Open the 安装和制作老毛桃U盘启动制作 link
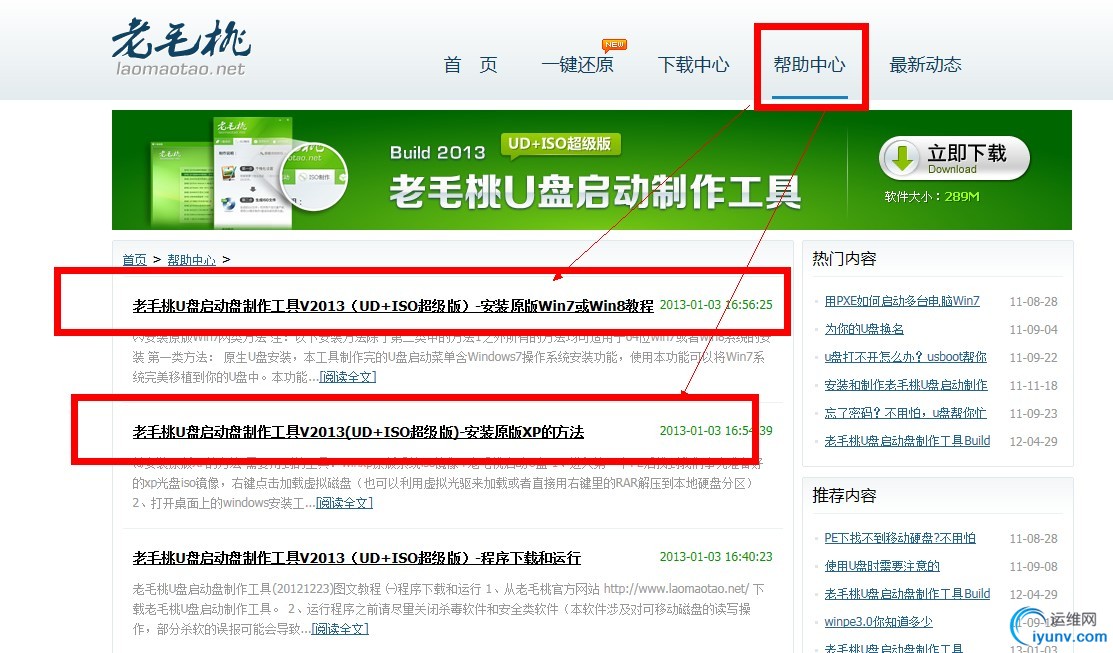The image size is (1113, 653). coord(906,385)
